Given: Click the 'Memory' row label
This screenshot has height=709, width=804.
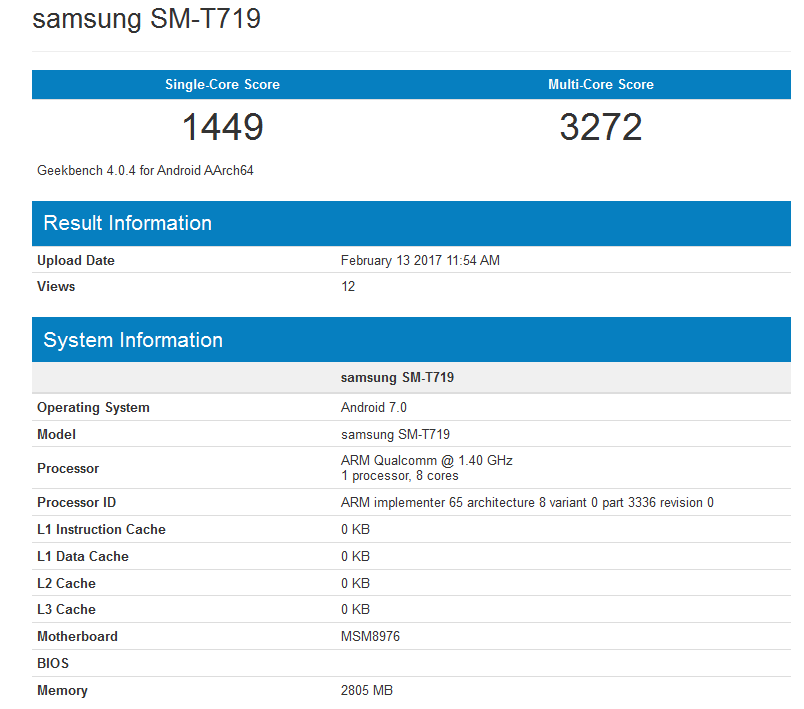Looking at the screenshot, I should (x=63, y=691).
